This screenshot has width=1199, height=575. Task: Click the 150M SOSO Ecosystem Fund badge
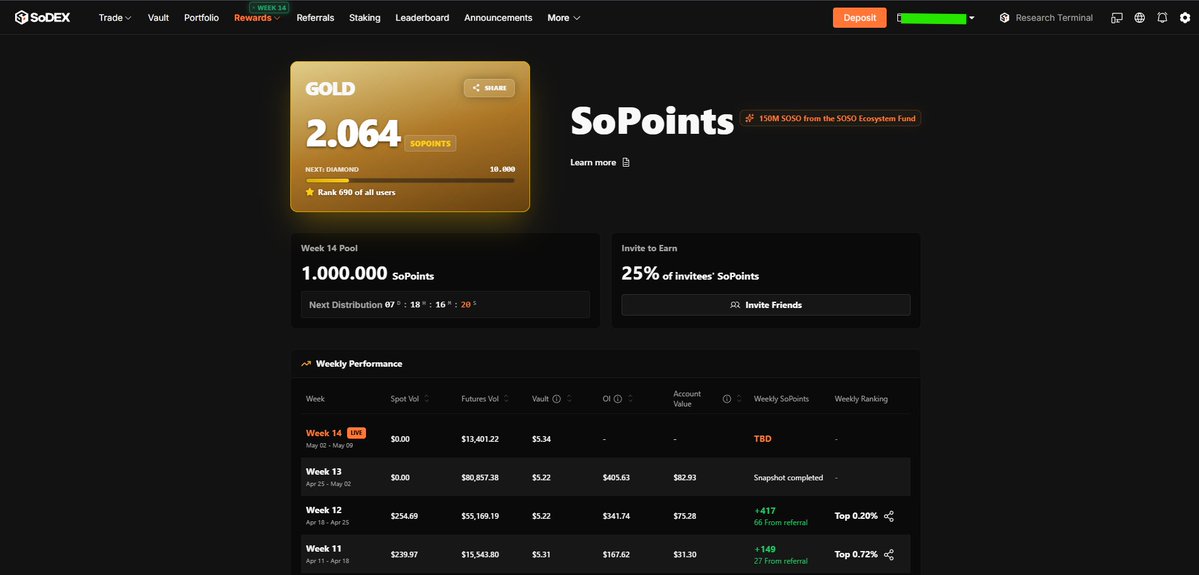click(830, 119)
